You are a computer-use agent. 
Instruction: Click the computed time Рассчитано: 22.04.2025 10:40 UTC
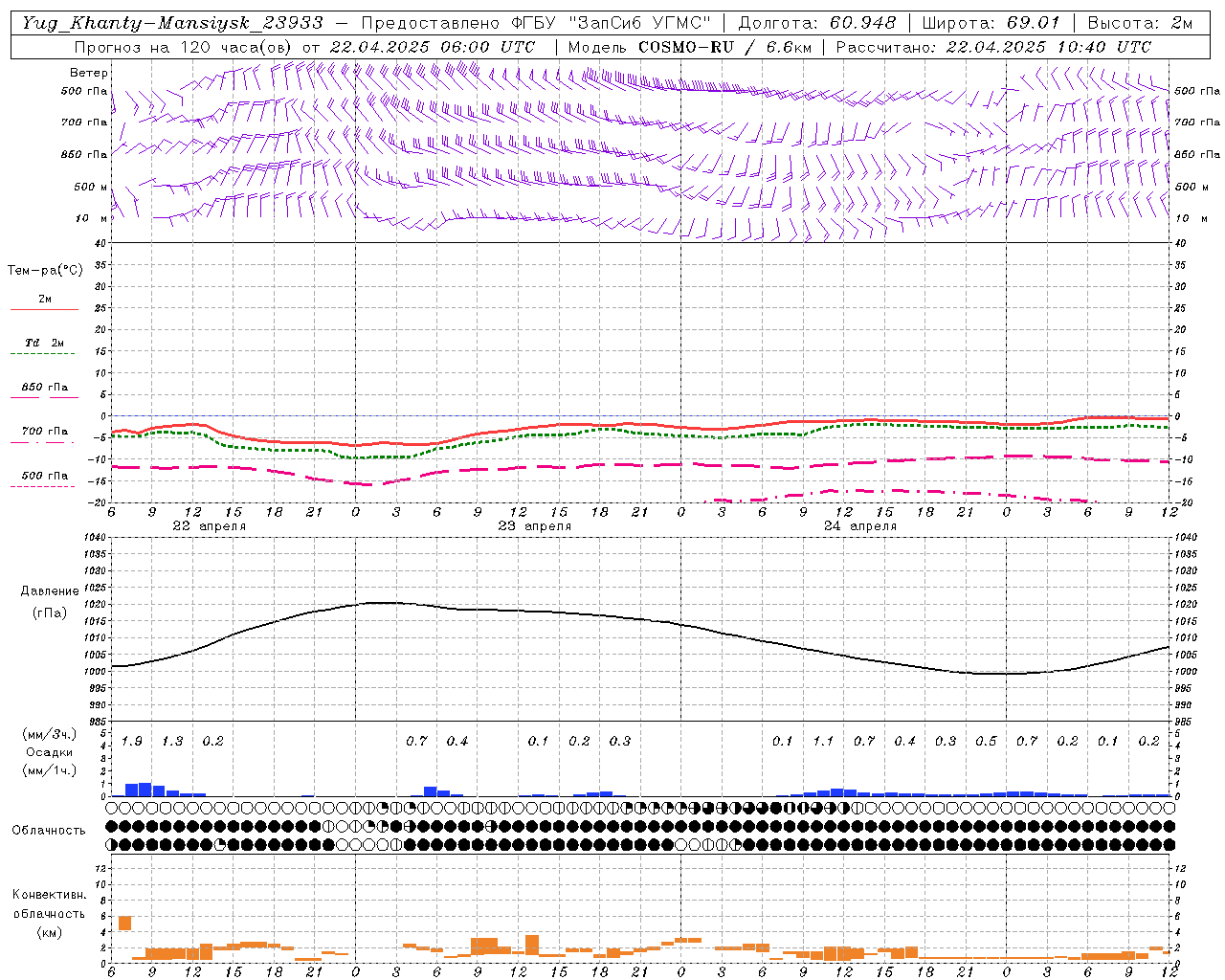point(993,47)
